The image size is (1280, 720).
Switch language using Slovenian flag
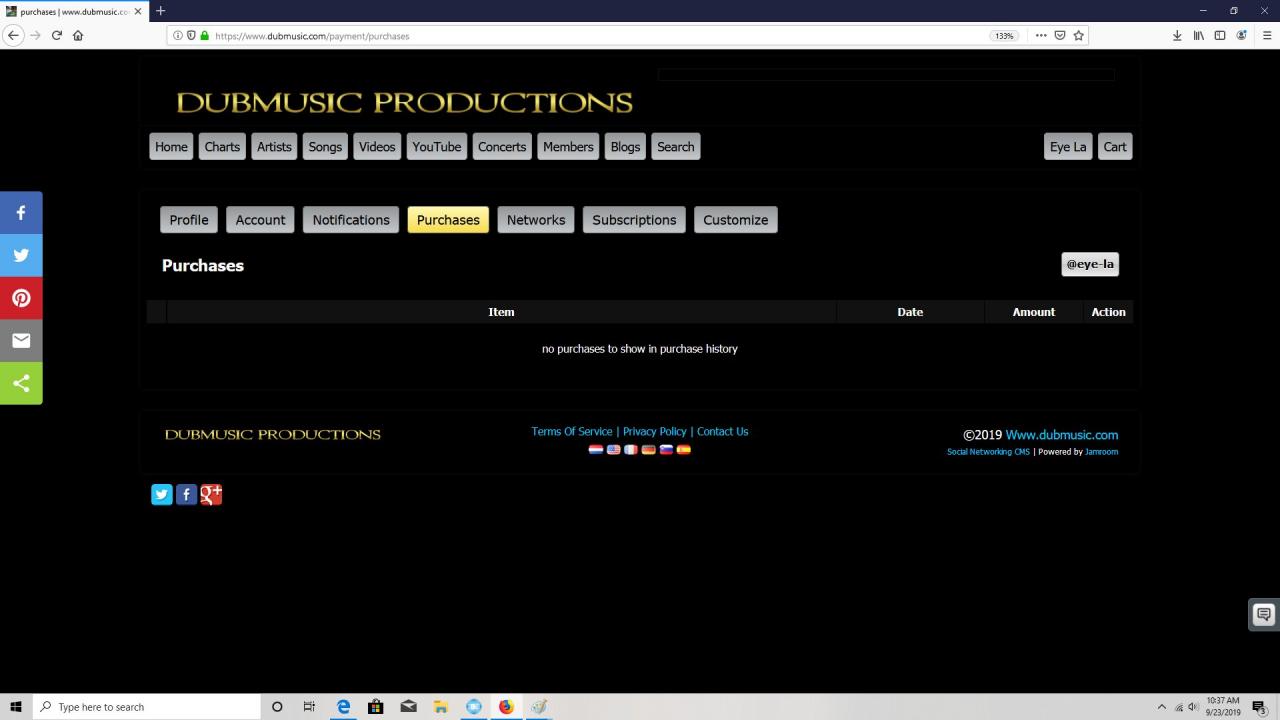point(666,450)
